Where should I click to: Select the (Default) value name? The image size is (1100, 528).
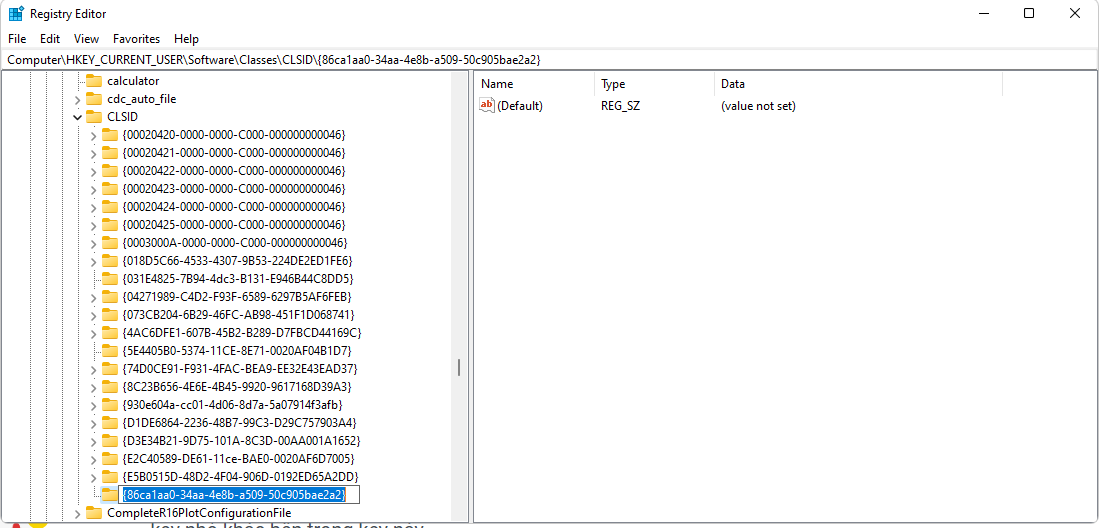520,106
